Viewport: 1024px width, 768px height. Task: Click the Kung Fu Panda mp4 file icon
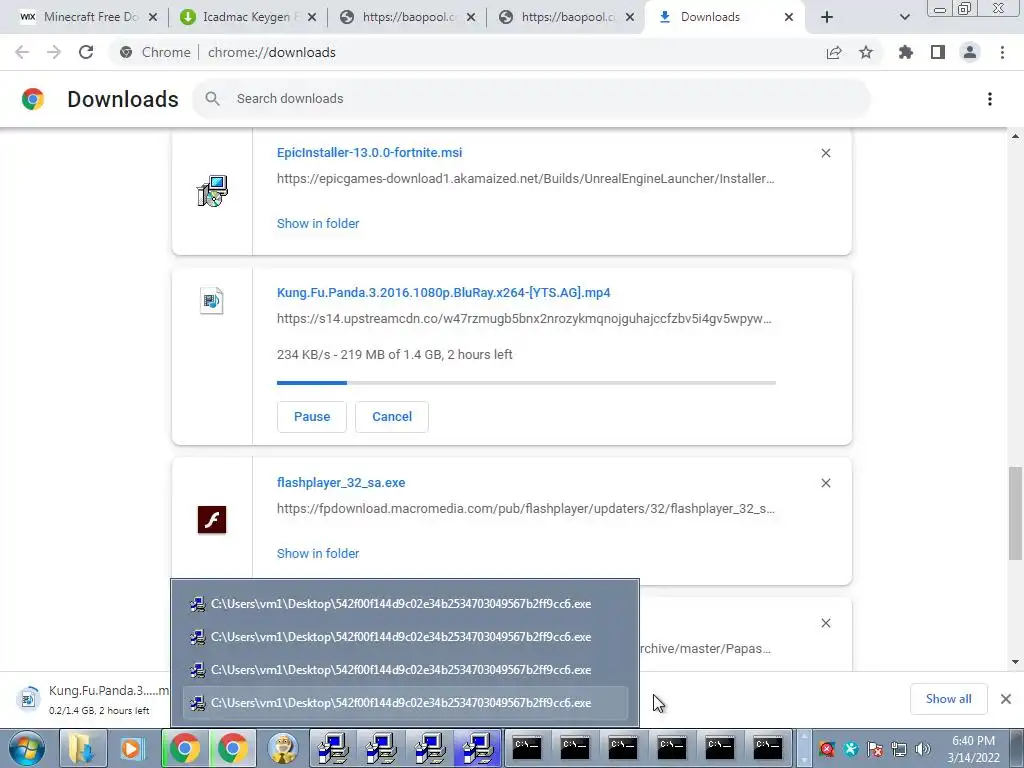click(212, 301)
